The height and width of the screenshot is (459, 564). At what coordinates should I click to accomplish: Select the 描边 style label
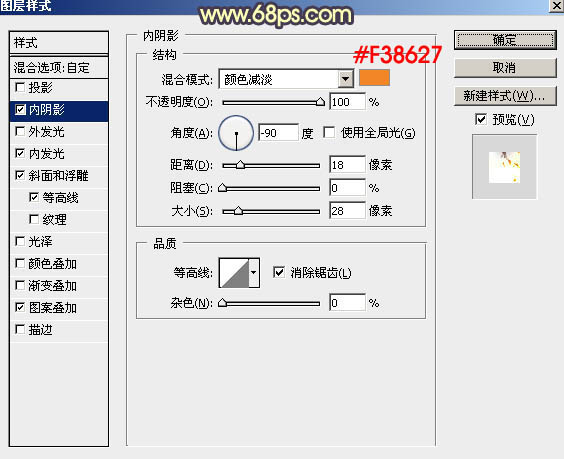(40, 330)
